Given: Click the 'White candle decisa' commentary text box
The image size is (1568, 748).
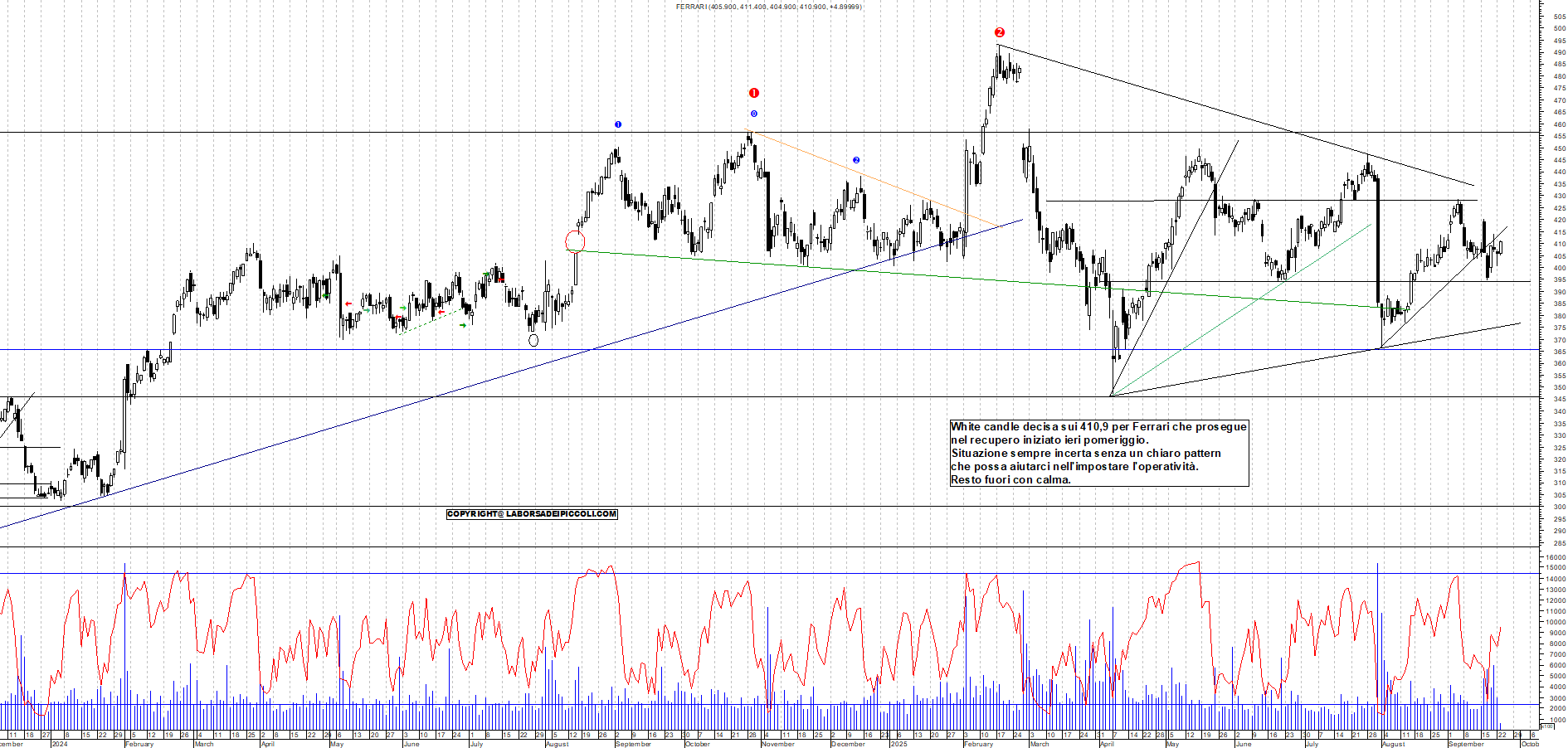Looking at the screenshot, I should 1099,453.
